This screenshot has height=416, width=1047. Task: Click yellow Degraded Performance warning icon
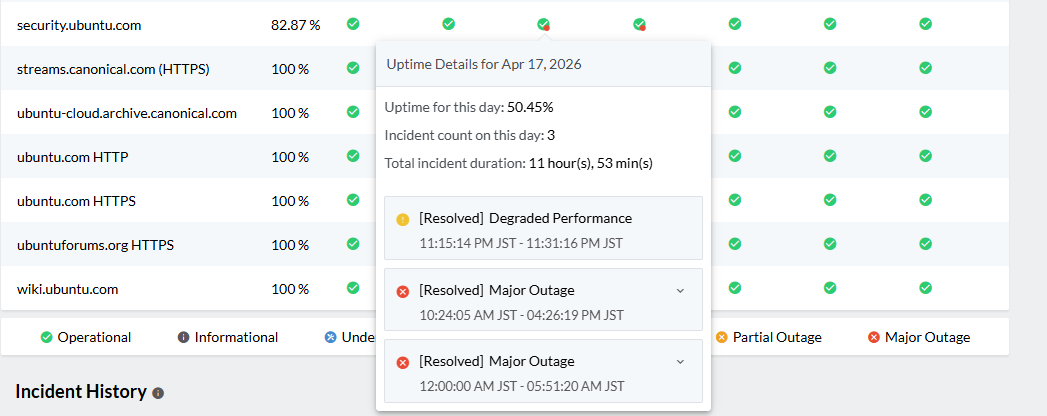403,219
